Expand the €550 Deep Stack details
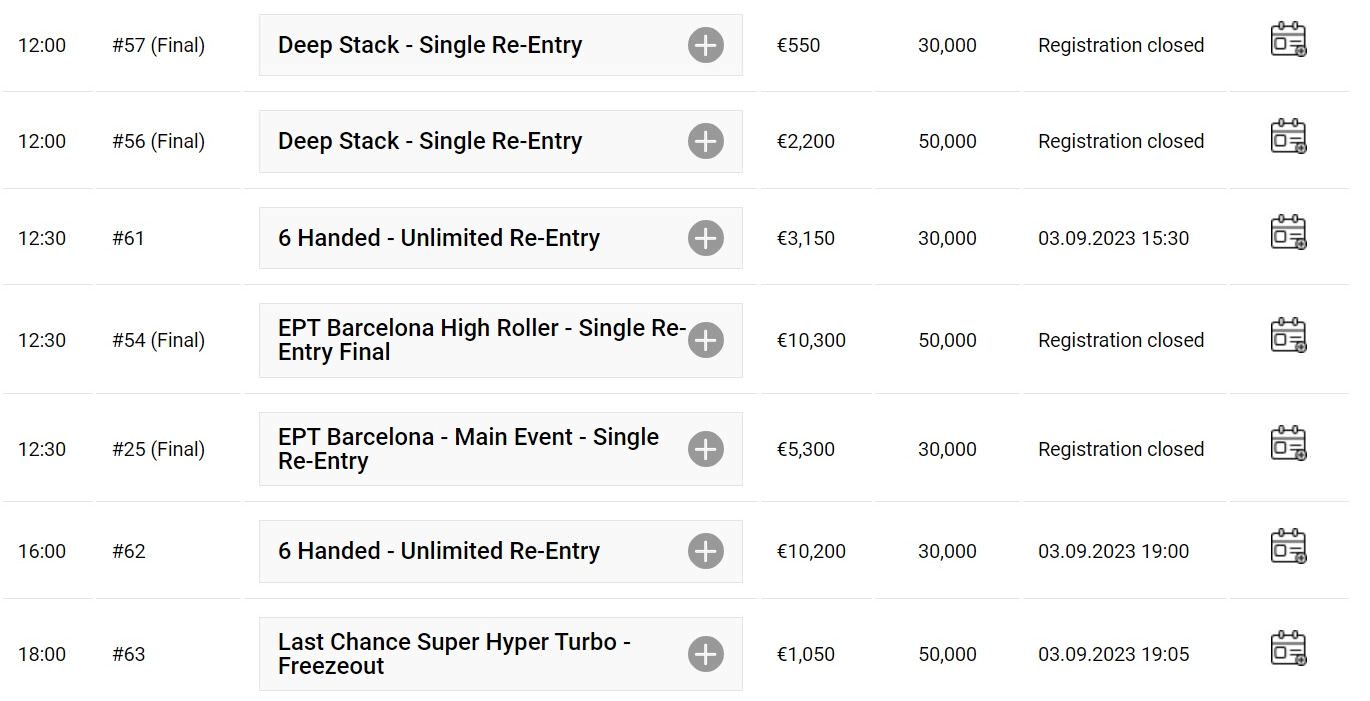Image resolution: width=1370 pixels, height=701 pixels. coord(705,45)
